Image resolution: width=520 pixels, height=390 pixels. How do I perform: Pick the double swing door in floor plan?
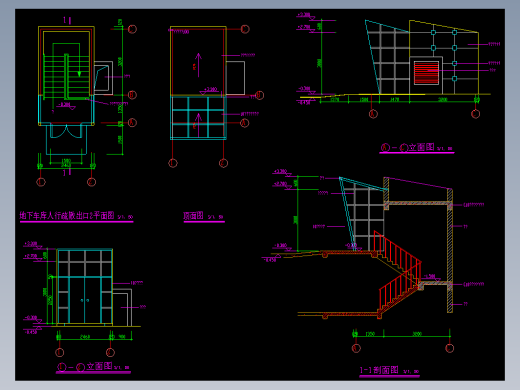(67, 131)
